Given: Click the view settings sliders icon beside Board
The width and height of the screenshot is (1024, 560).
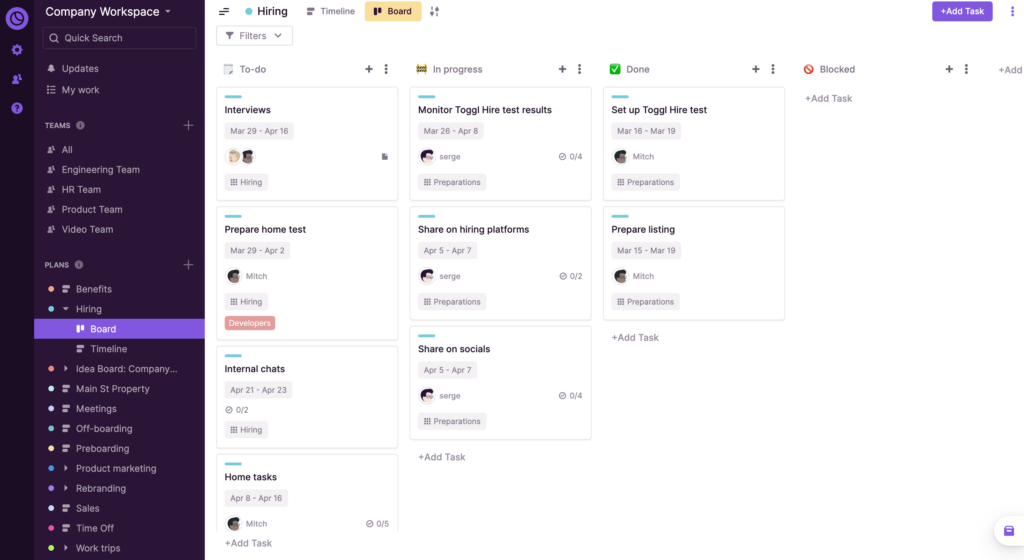Looking at the screenshot, I should click(x=434, y=12).
